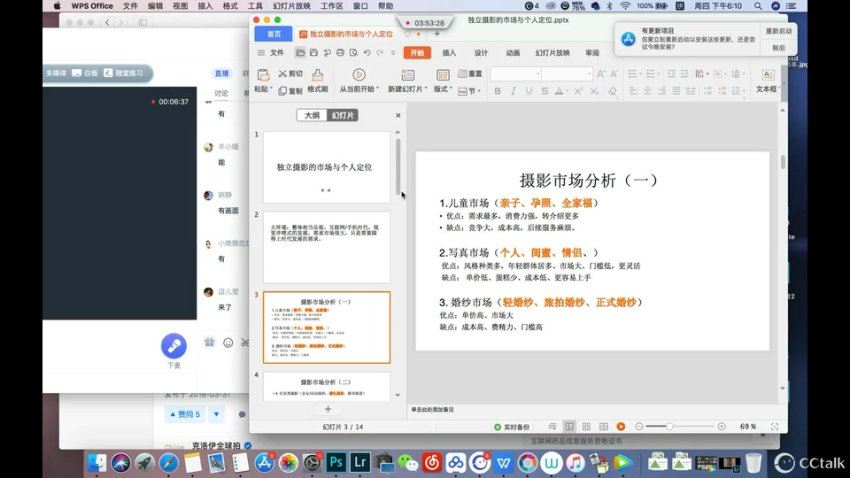Click the gift icon in CCtalk chat
Image resolution: width=850 pixels, height=478 pixels.
click(210, 342)
